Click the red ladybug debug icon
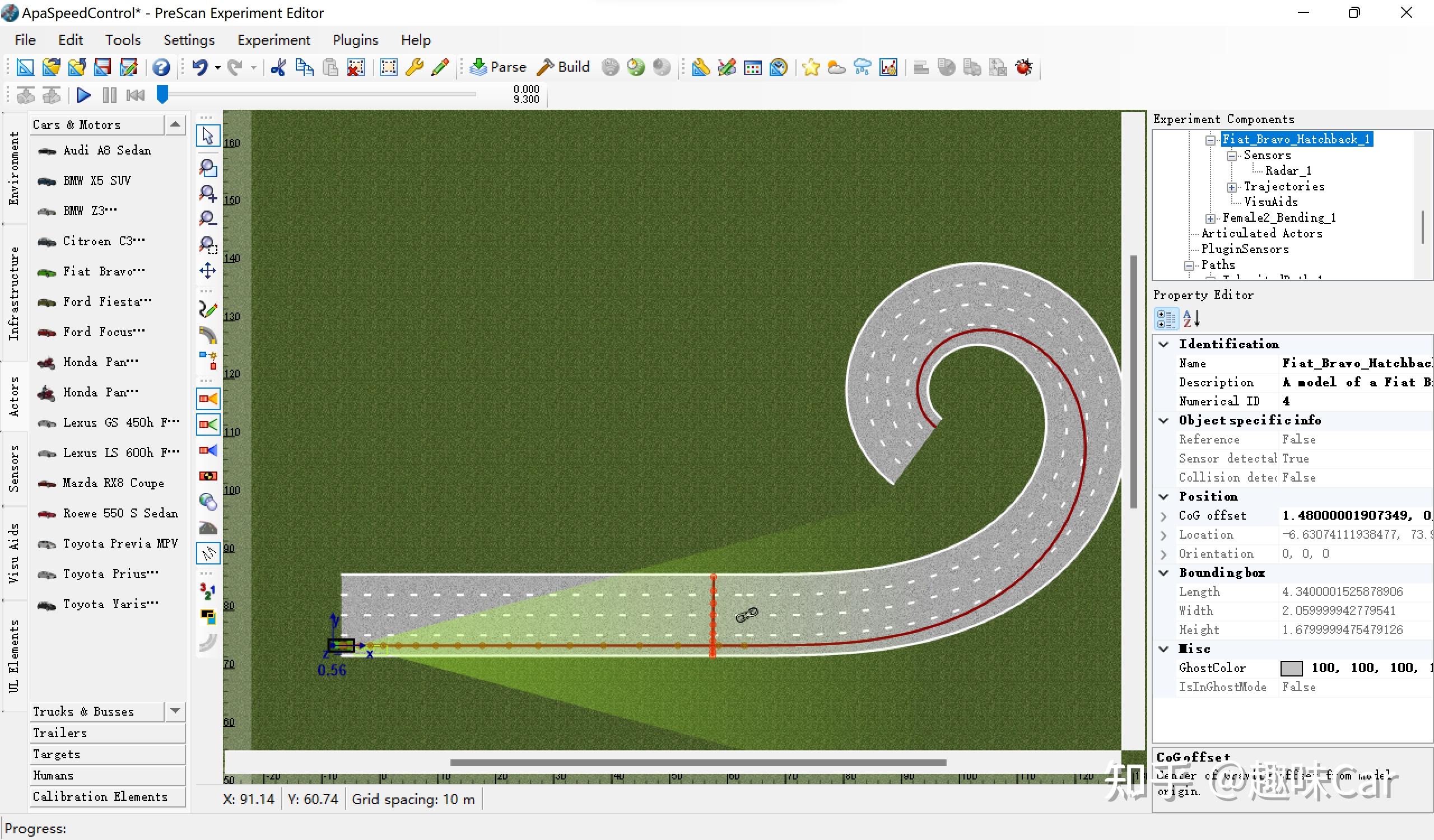This screenshot has height=840, width=1434. (x=1024, y=68)
